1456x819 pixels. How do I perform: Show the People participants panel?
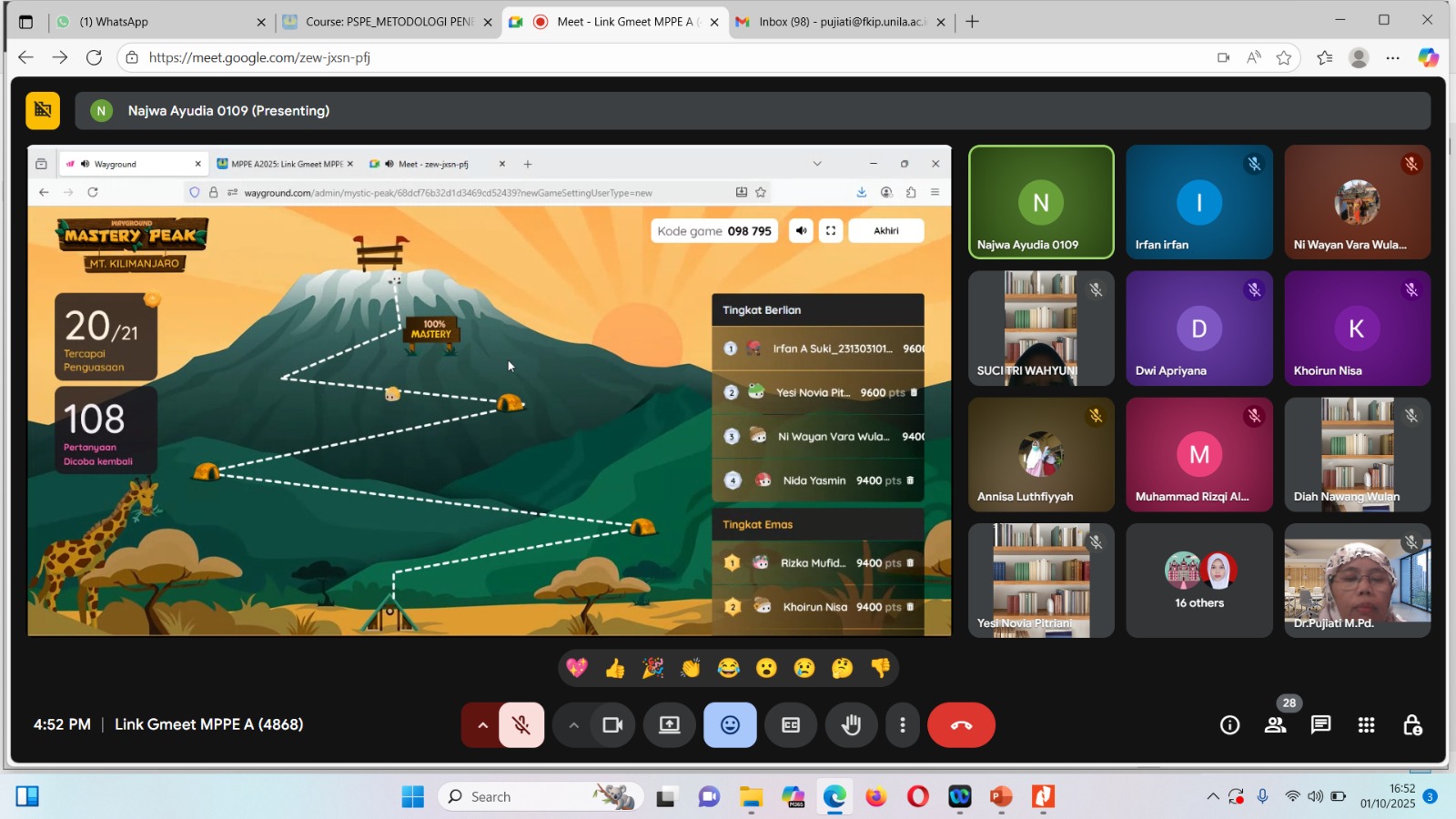click(1275, 725)
